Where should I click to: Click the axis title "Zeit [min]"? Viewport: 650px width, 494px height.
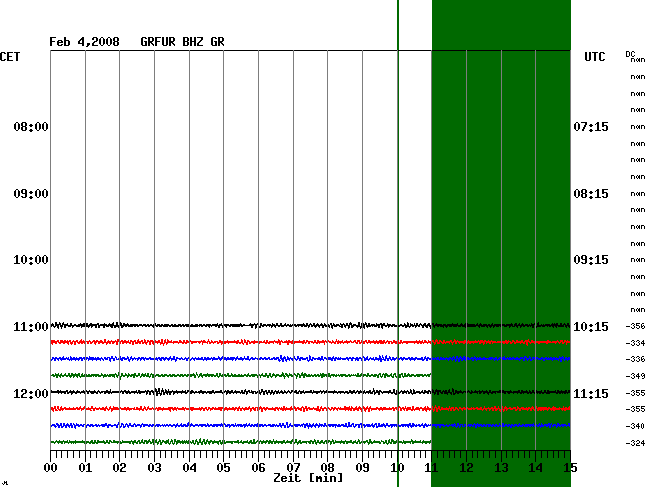click(308, 478)
